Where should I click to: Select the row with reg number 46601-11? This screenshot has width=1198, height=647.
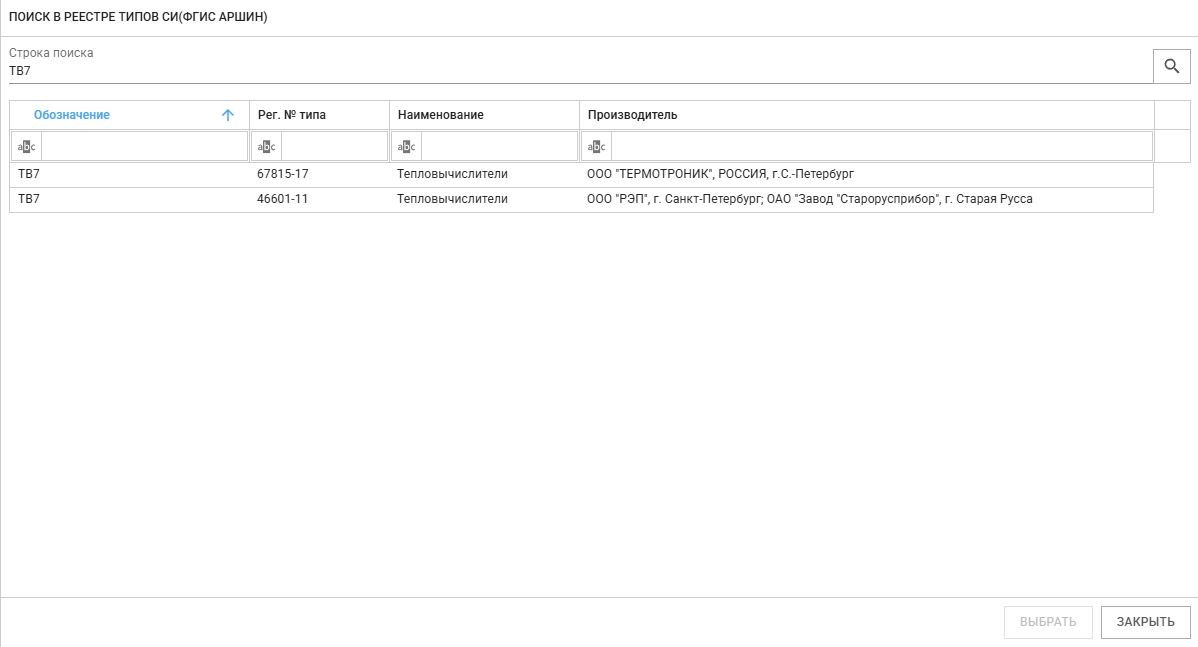click(283, 199)
